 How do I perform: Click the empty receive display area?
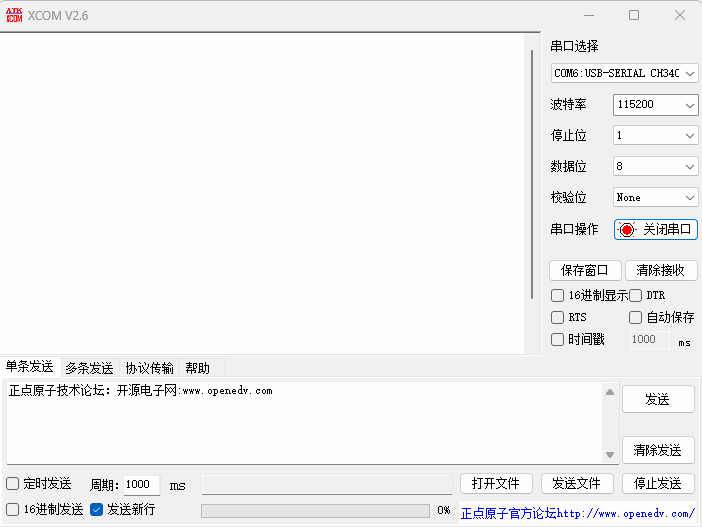262,193
